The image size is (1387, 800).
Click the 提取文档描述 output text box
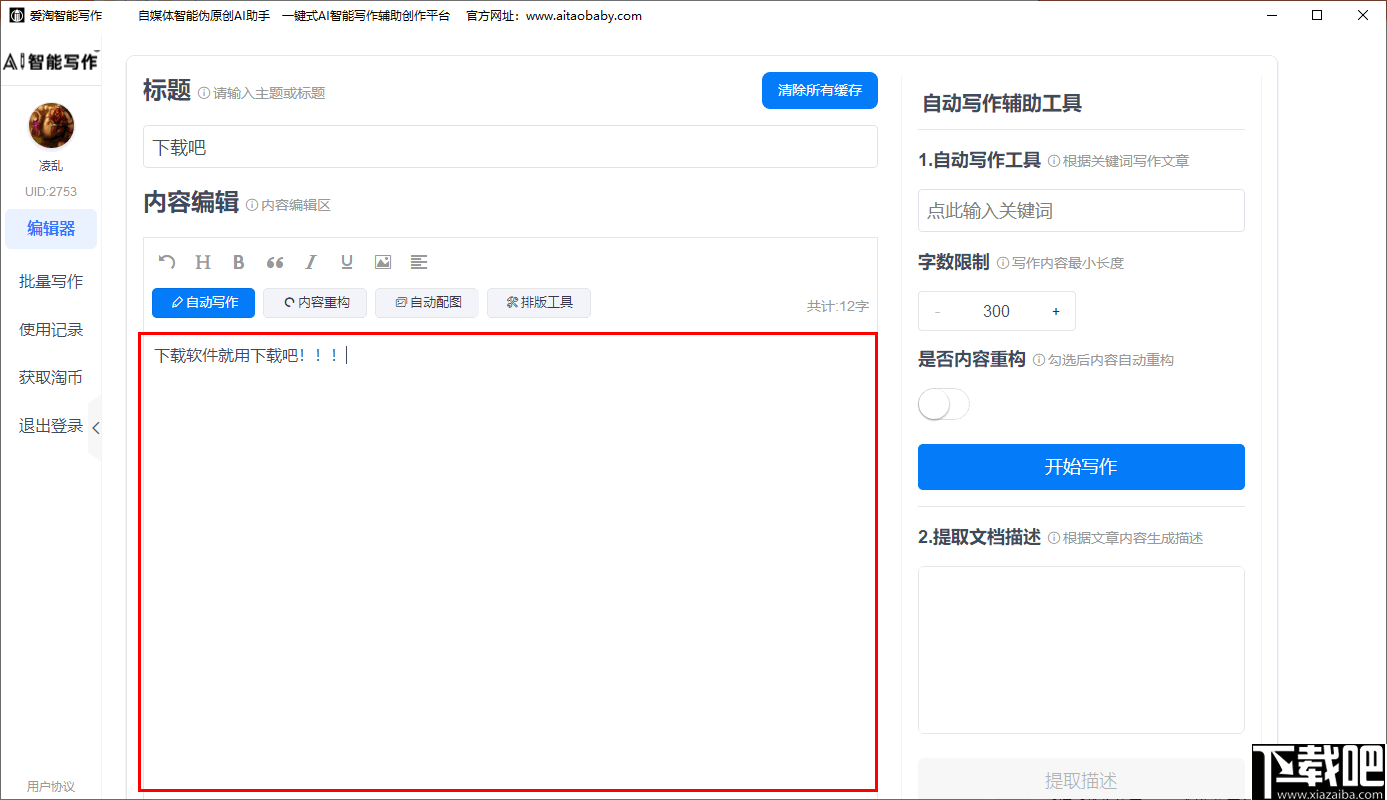pyautogui.click(x=1081, y=650)
